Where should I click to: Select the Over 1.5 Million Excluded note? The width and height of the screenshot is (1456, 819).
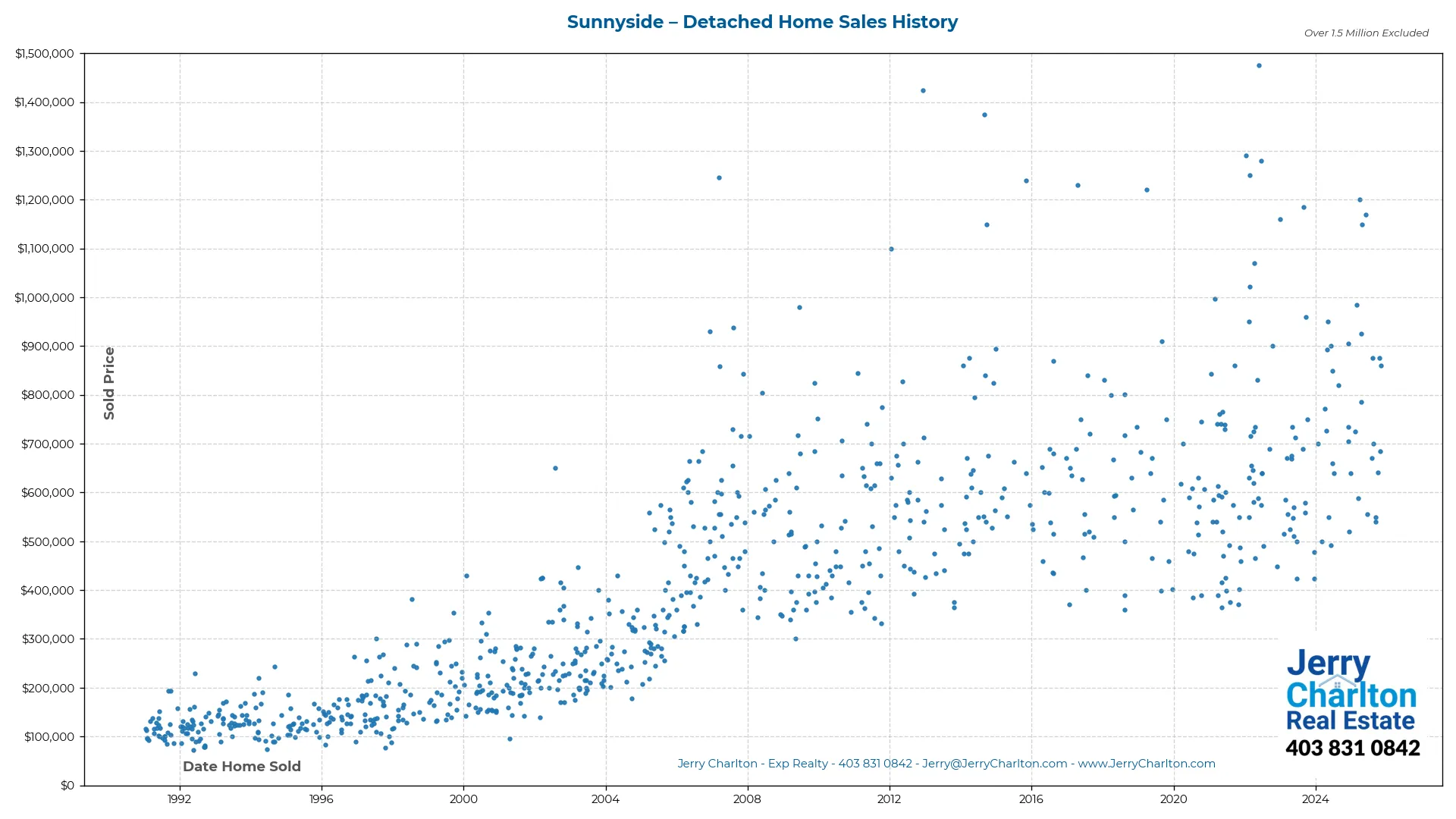pos(1365,33)
